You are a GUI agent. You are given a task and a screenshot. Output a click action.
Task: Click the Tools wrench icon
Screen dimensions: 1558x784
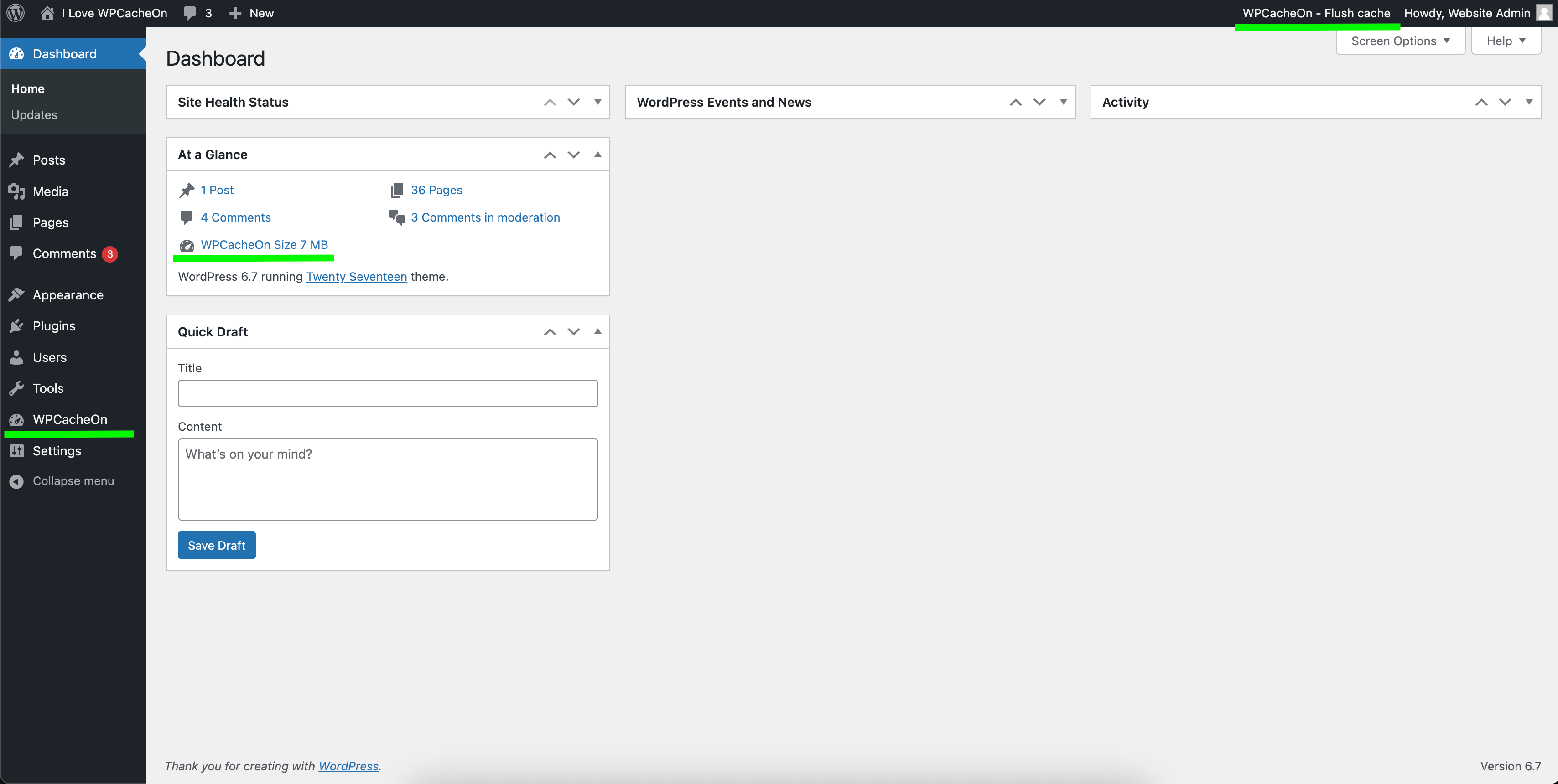click(x=16, y=388)
